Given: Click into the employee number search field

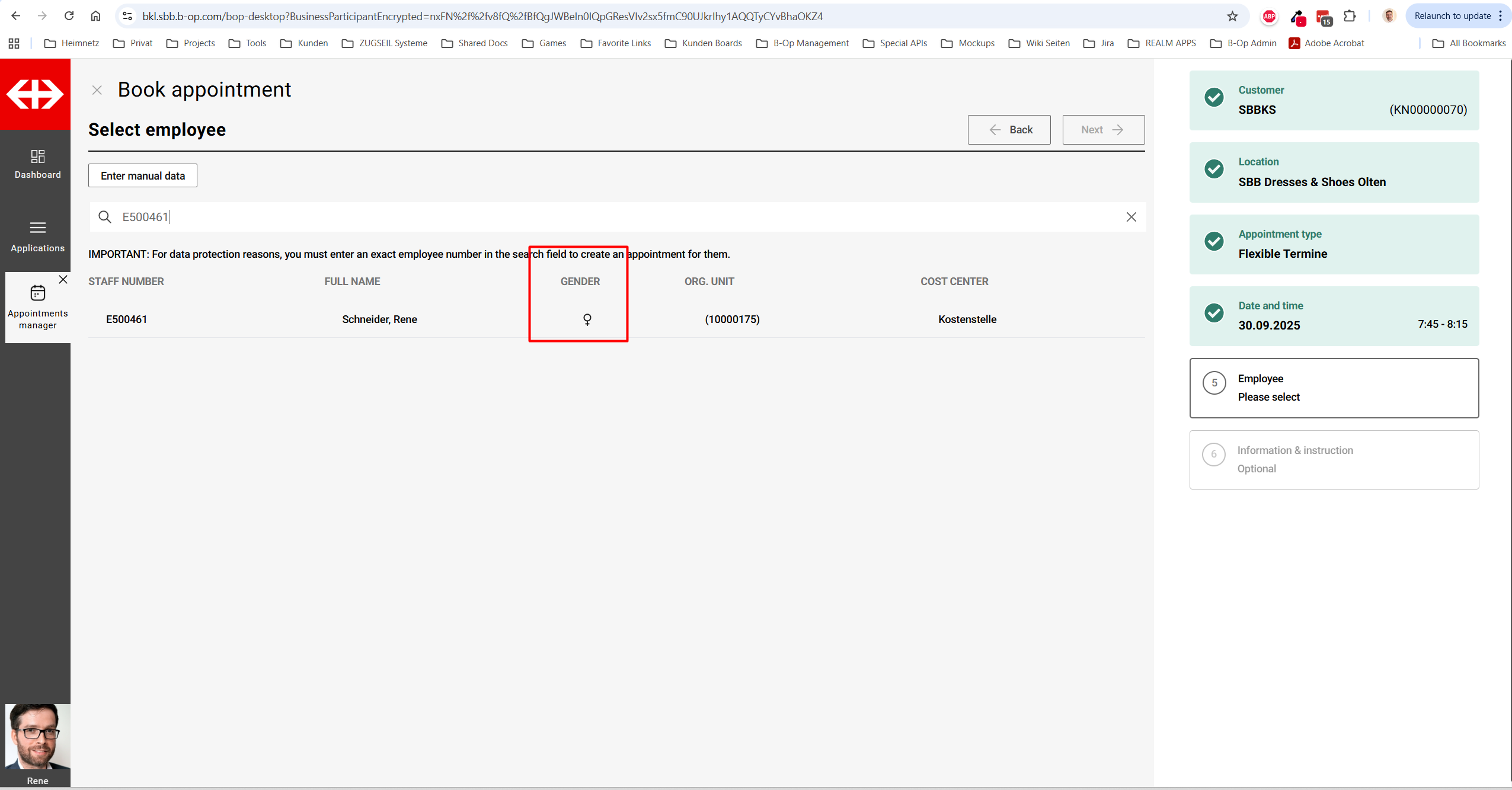Looking at the screenshot, I should 593,217.
